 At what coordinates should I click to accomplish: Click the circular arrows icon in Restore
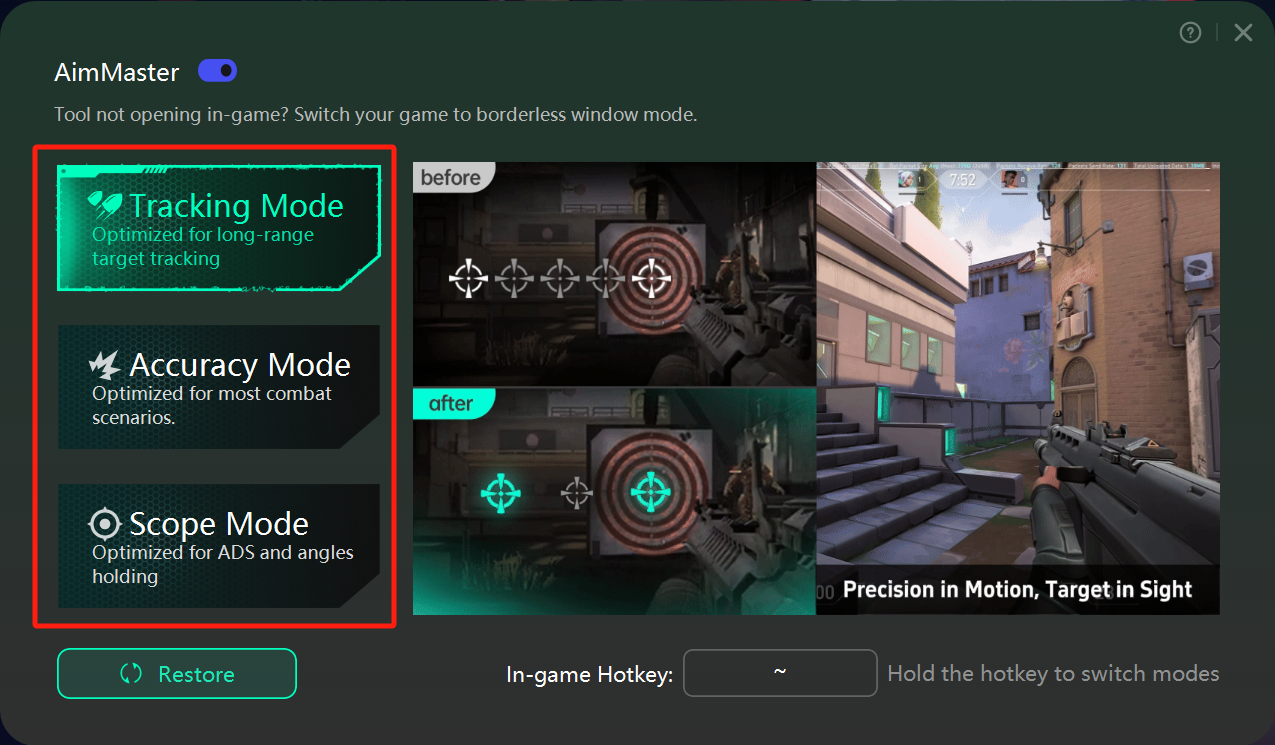coord(131,673)
